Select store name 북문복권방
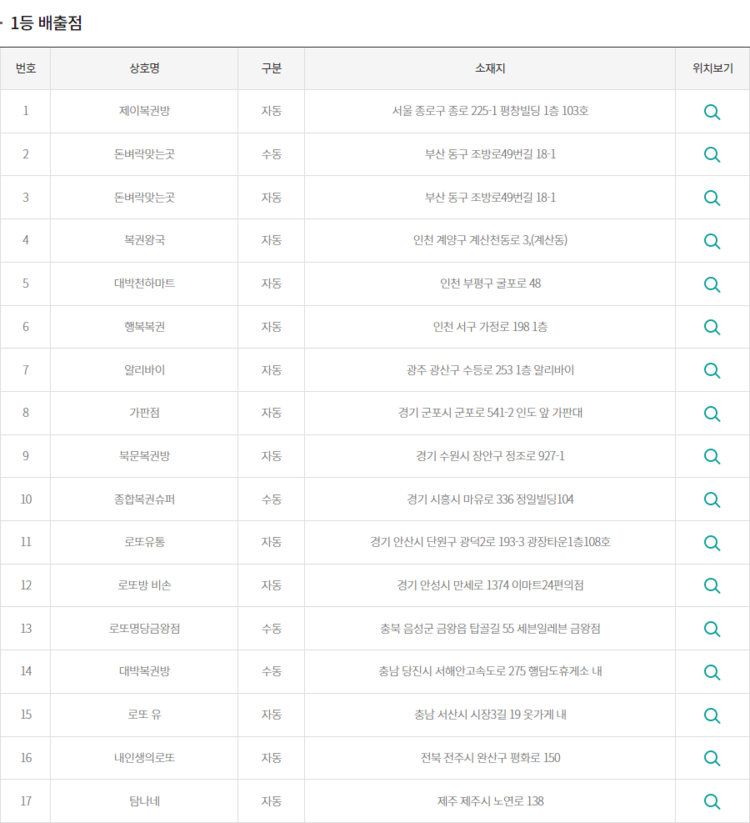Image resolution: width=750 pixels, height=823 pixels. [x=144, y=456]
